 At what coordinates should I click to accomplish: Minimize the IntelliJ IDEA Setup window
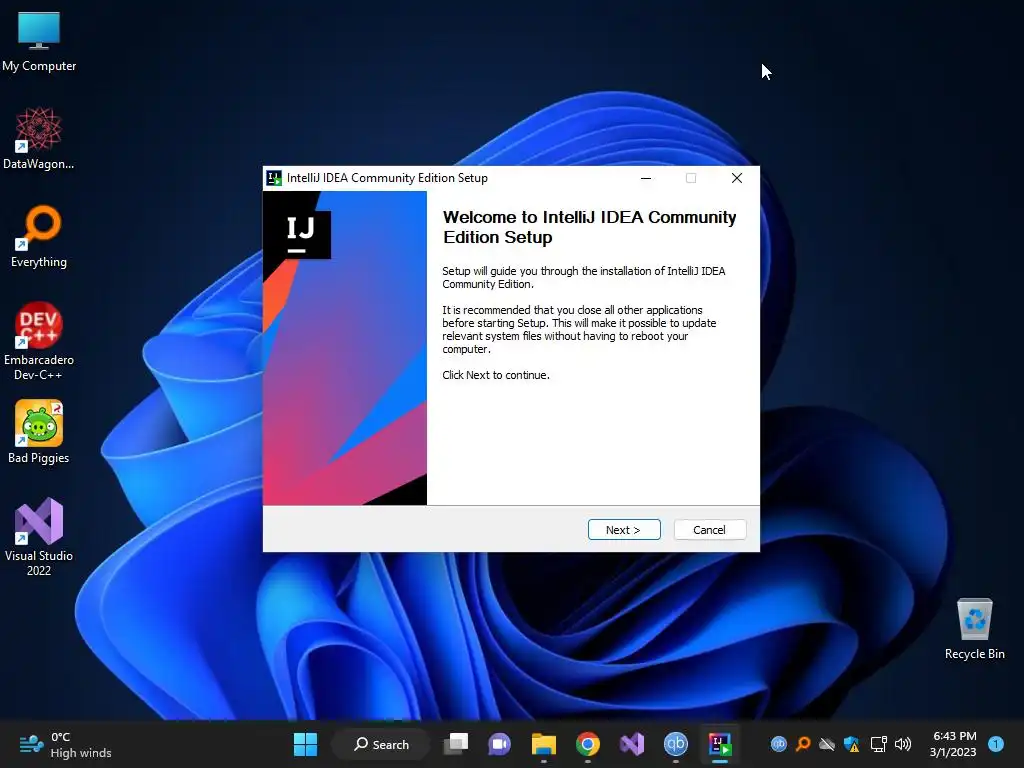tap(646, 178)
